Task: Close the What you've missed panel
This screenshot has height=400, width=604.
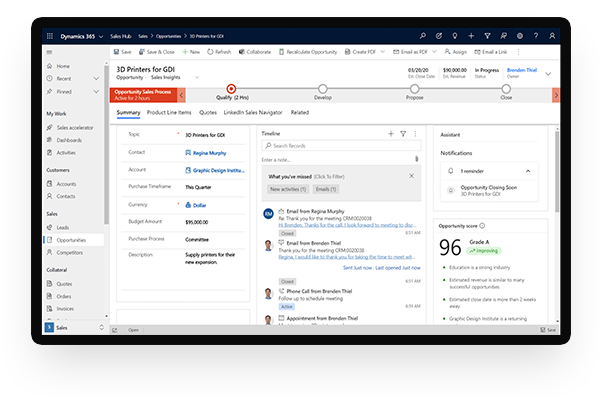Action: (411, 176)
